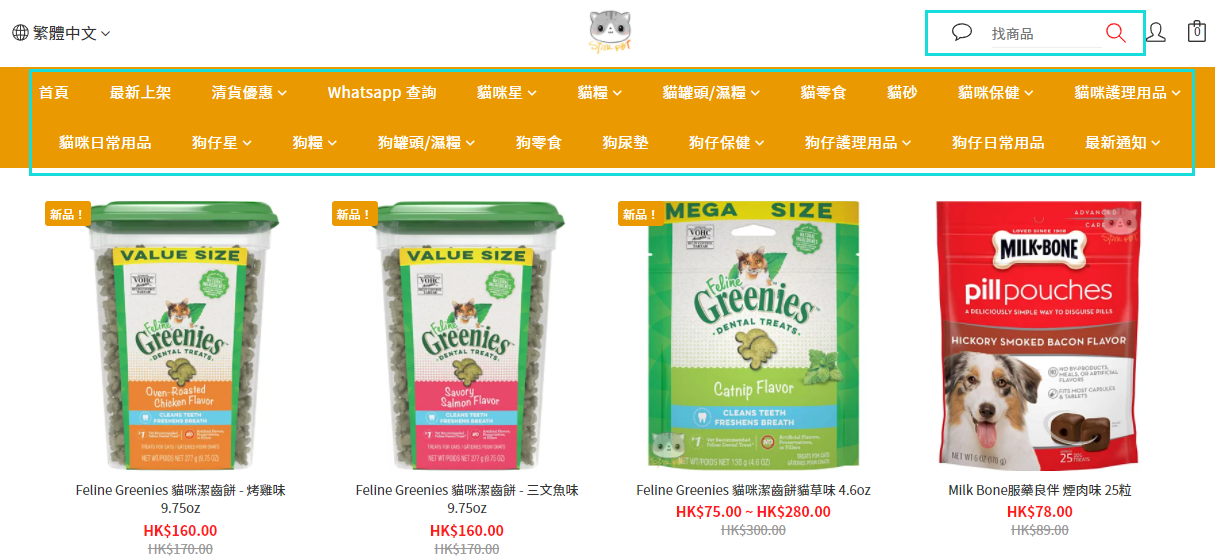Image resolution: width=1215 pixels, height=560 pixels.
Task: Open the chat message bubble icon
Action: [x=962, y=32]
